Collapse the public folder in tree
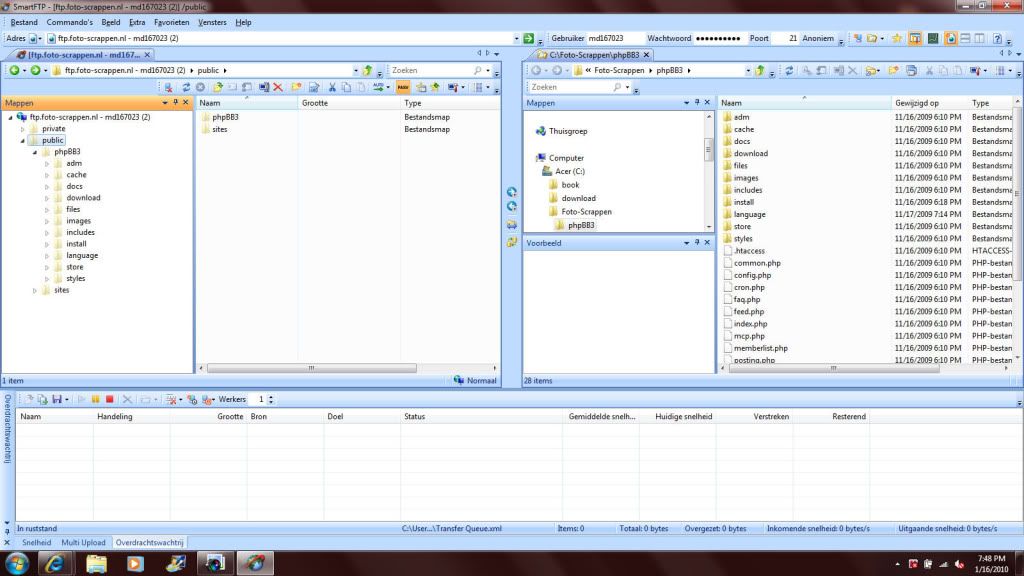1024x576 pixels. (x=23, y=140)
